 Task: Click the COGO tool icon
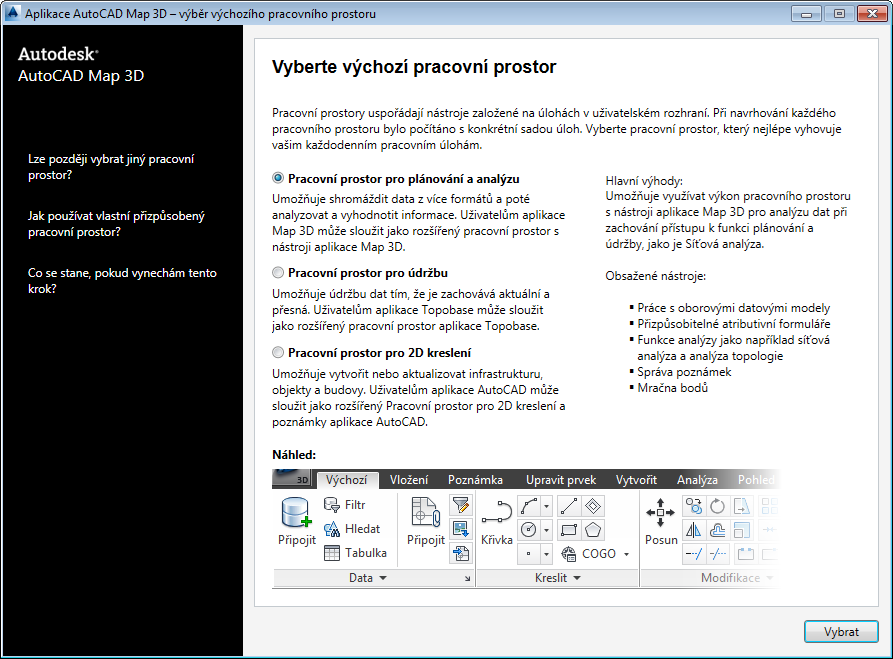point(569,554)
